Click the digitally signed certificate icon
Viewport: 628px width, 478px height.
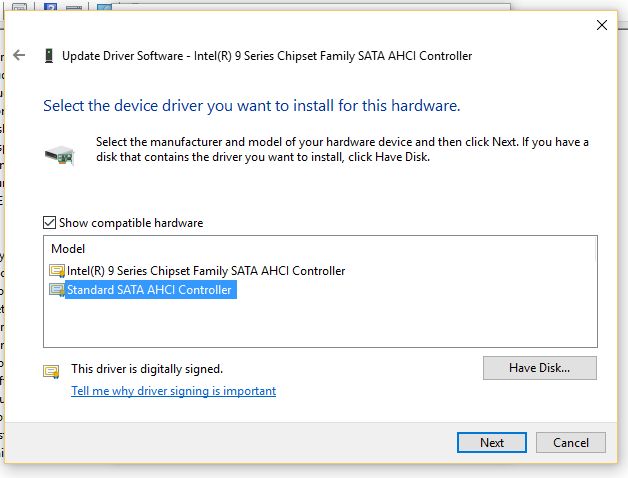point(51,370)
